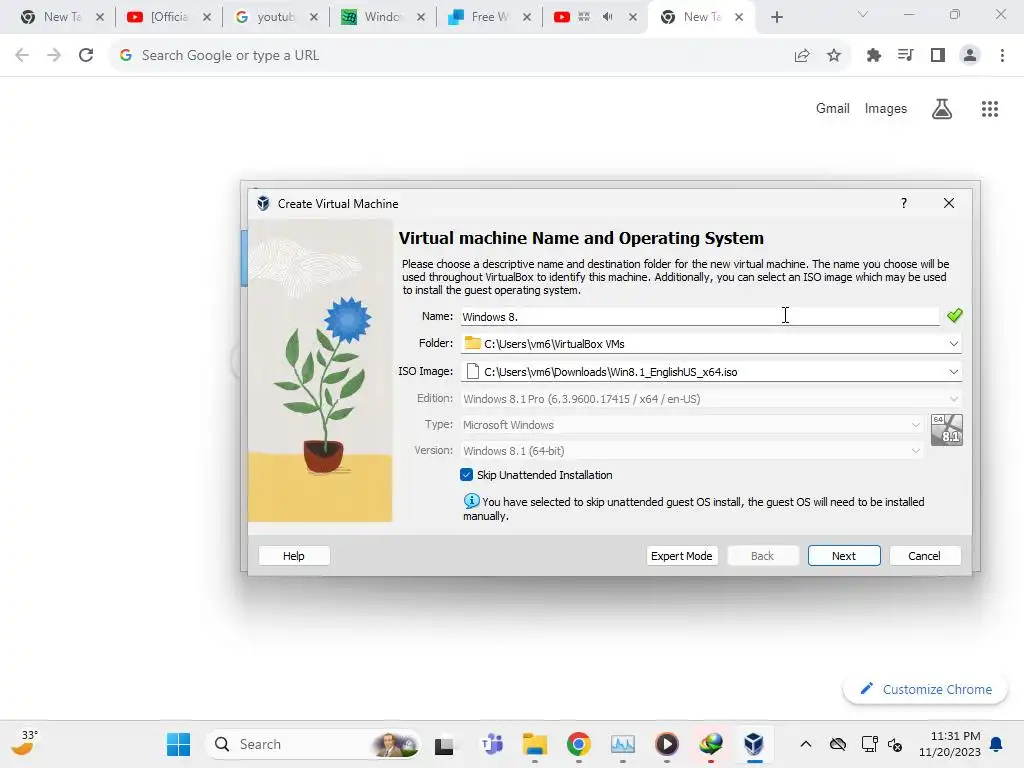
Task: Open a new Chrome tab with plus button
Action: click(776, 17)
